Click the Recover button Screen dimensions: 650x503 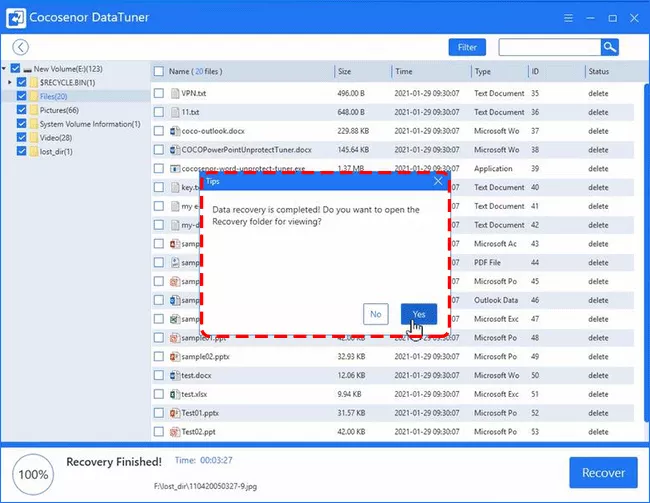(x=603, y=473)
